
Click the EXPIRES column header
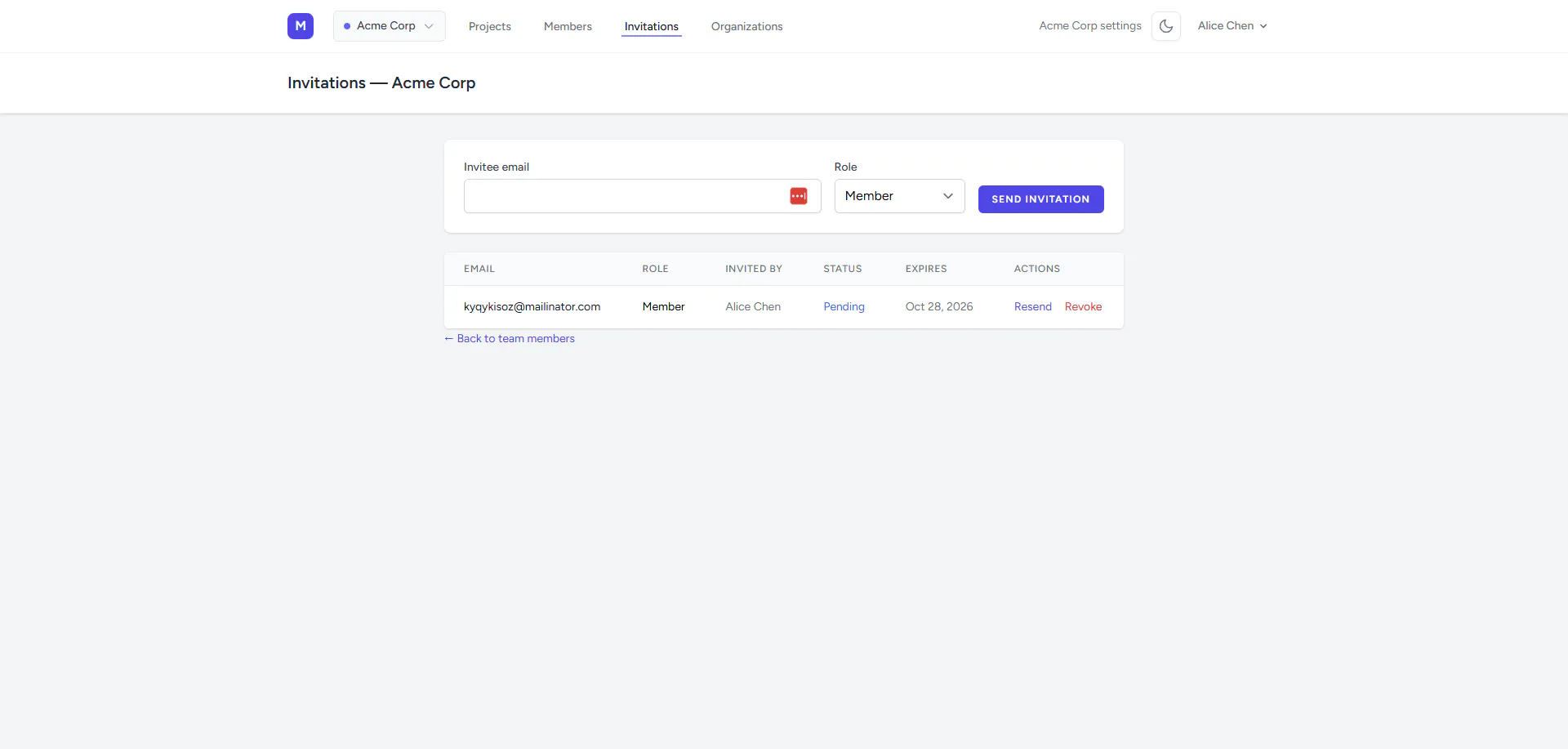click(926, 269)
